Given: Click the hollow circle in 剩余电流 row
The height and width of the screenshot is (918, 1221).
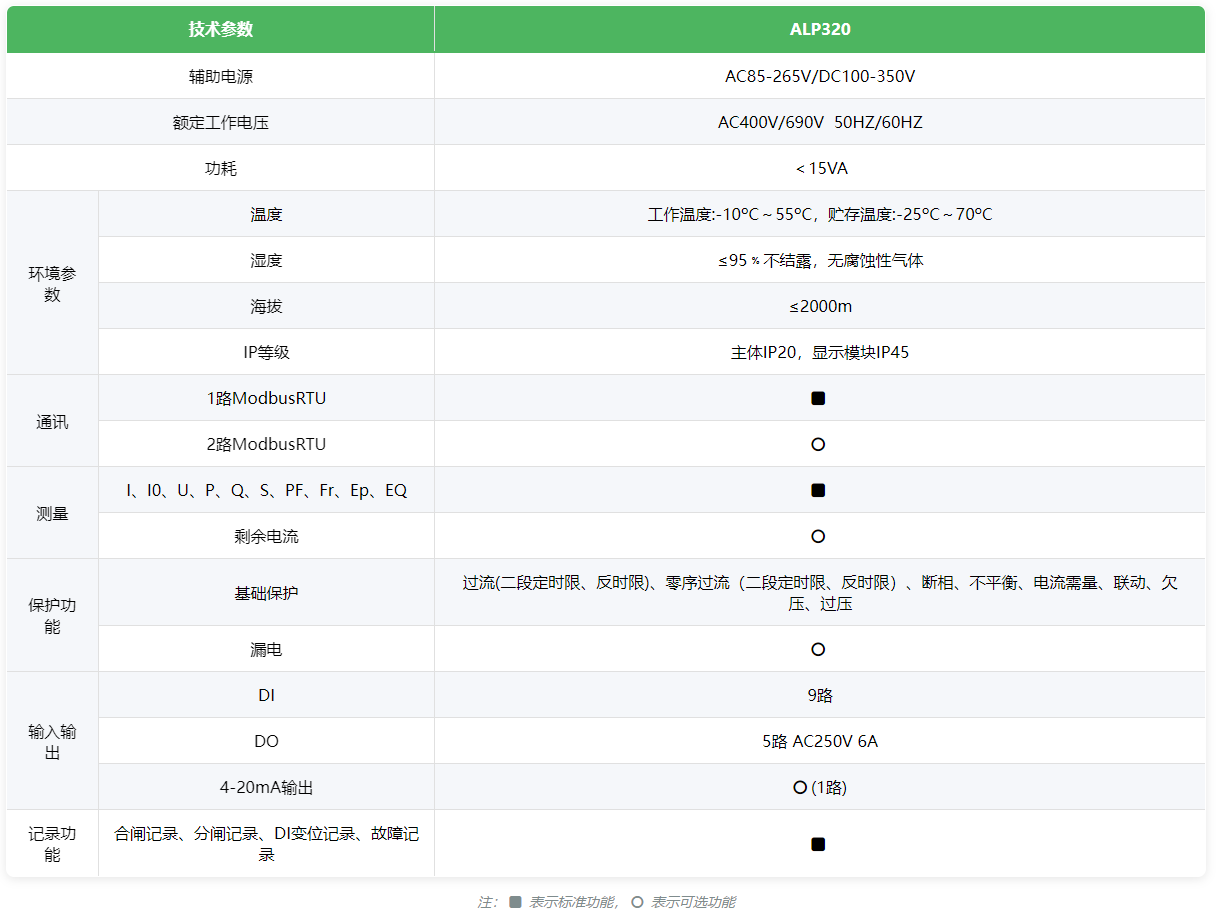Looking at the screenshot, I should pos(818,536).
